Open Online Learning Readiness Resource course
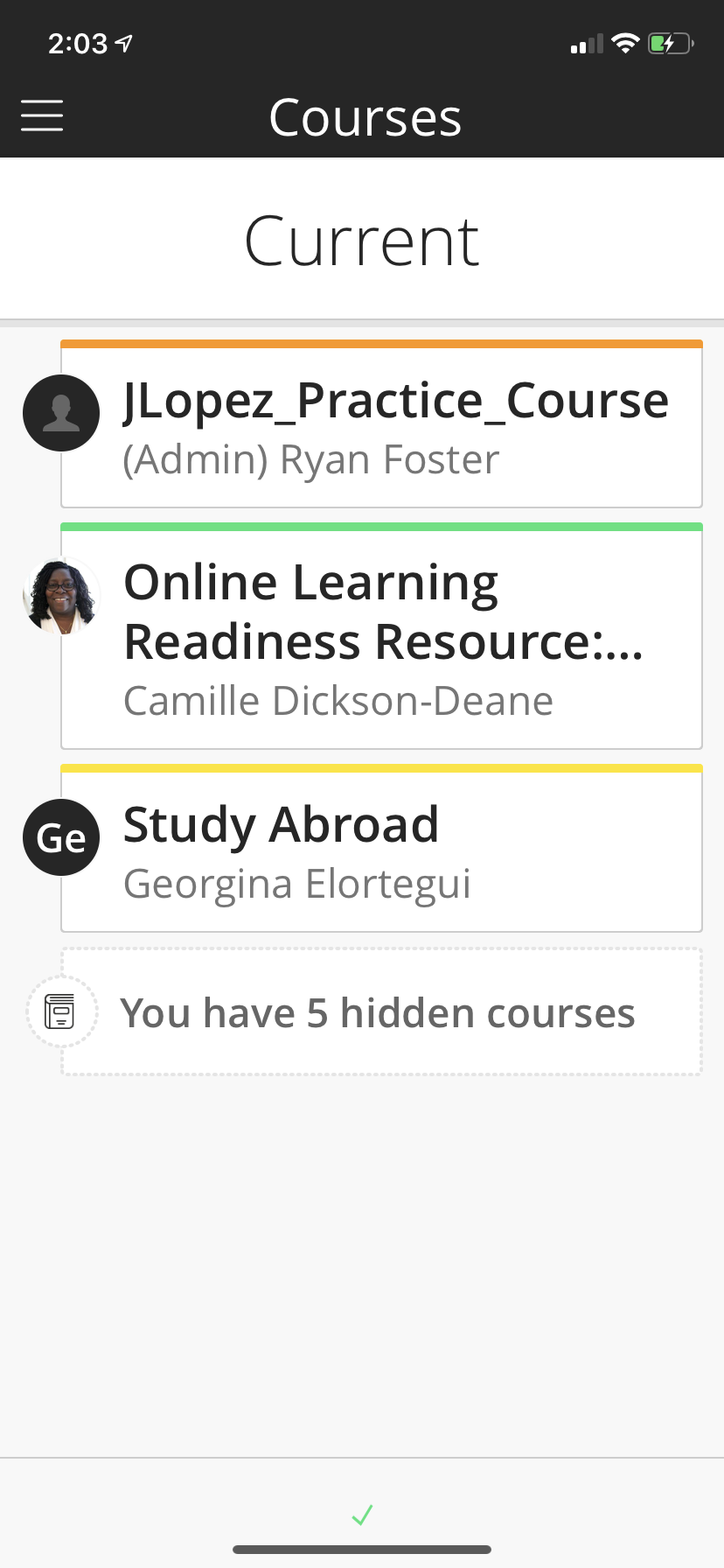The width and height of the screenshot is (724, 1568). [x=385, y=612]
